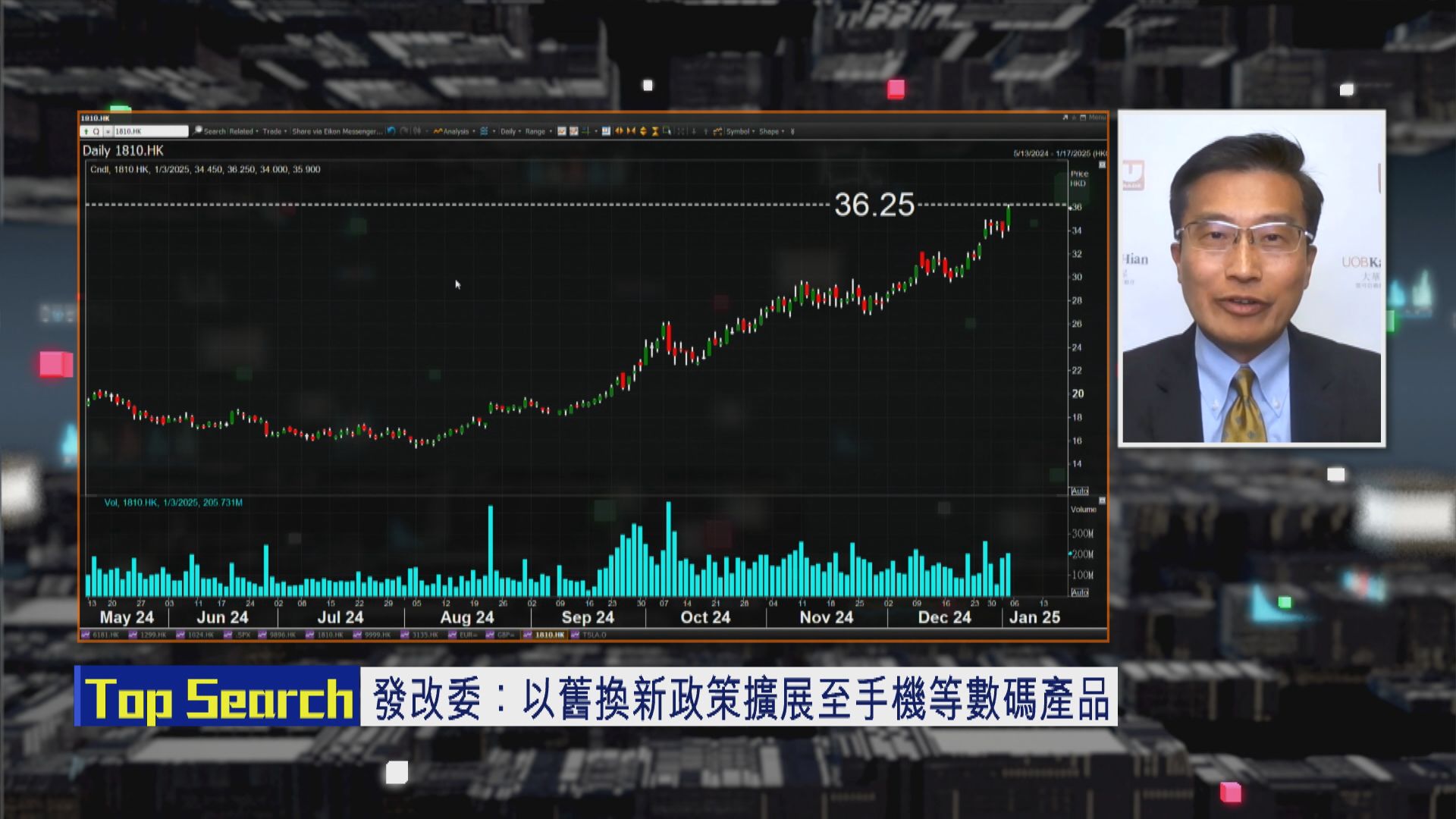This screenshot has width=1456, height=819.
Task: Switch to the TSLA.O bottom tab
Action: [588, 635]
